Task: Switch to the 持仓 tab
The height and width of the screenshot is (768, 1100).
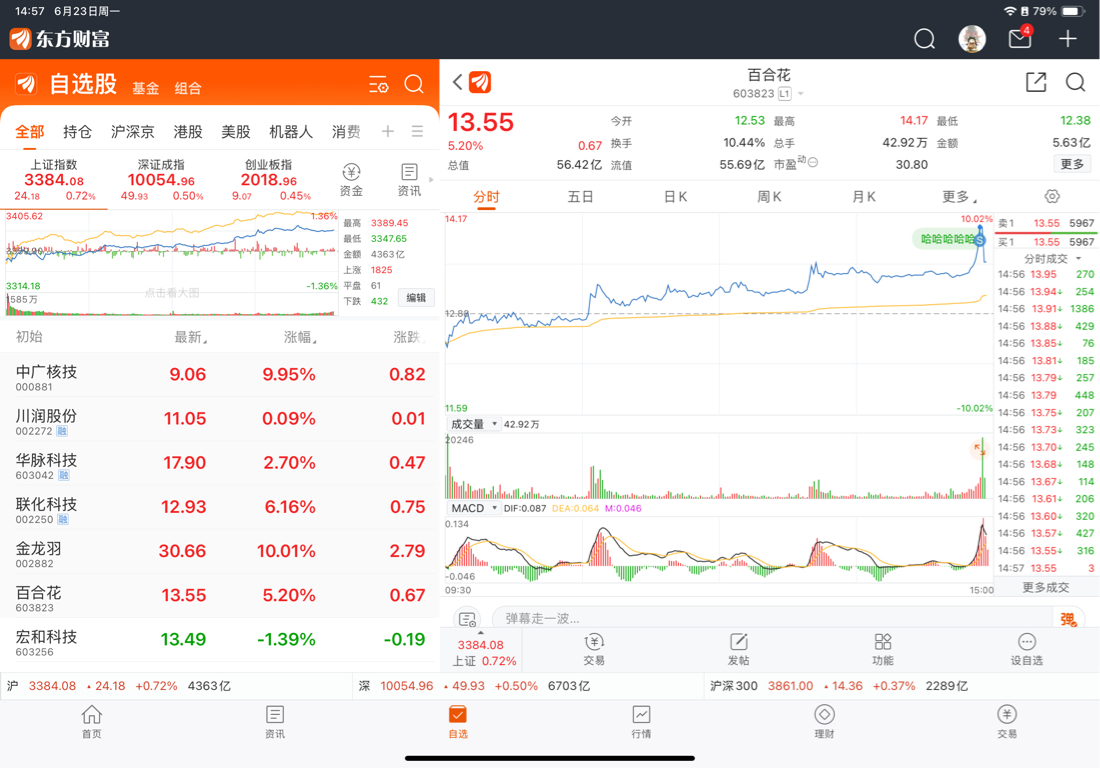Action: 76,131
